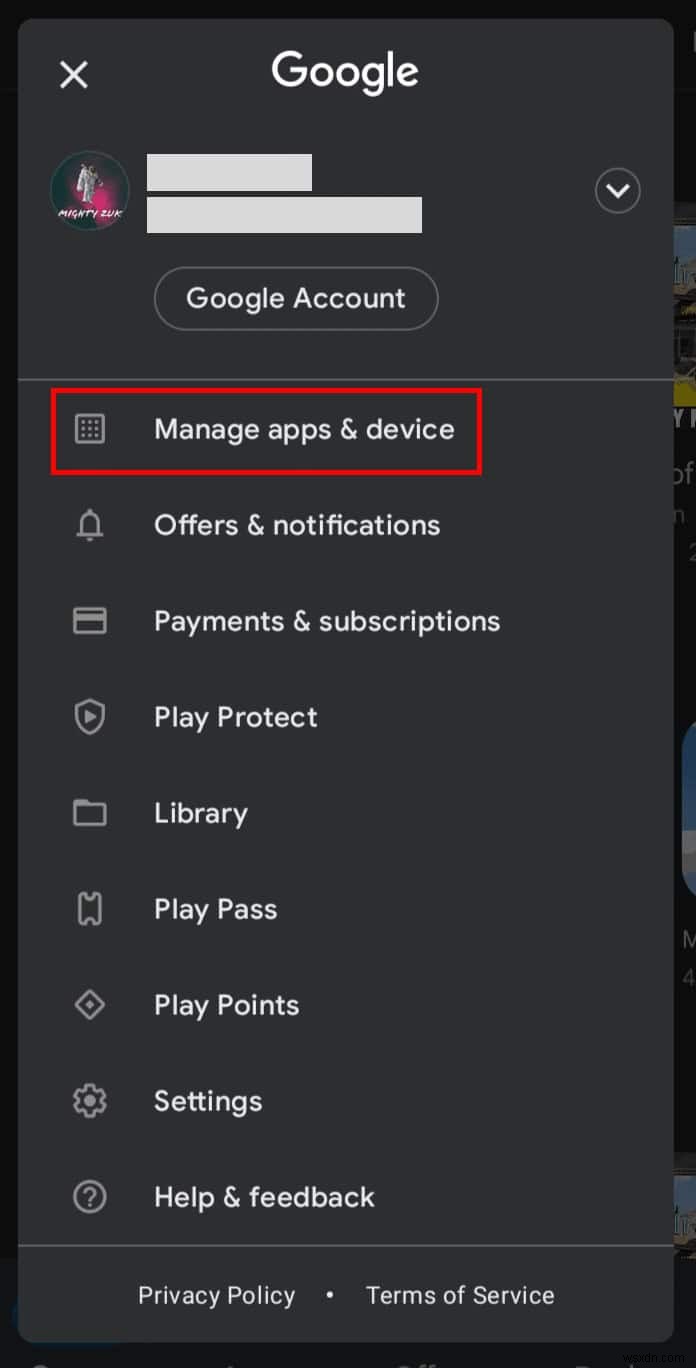Open the Google Account button
The width and height of the screenshot is (696, 1368).
pos(296,298)
